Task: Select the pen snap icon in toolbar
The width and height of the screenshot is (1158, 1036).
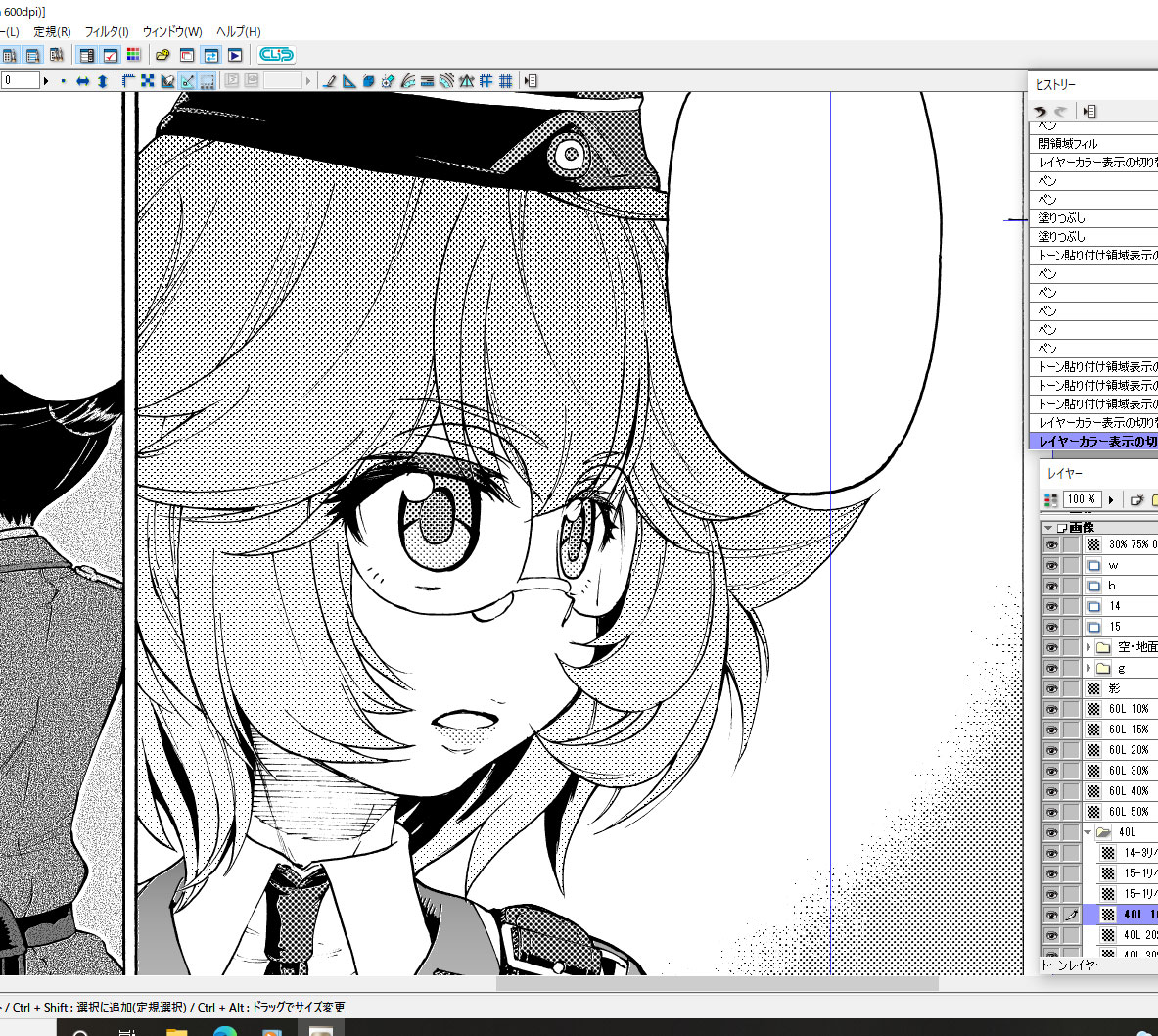Action: tap(329, 81)
